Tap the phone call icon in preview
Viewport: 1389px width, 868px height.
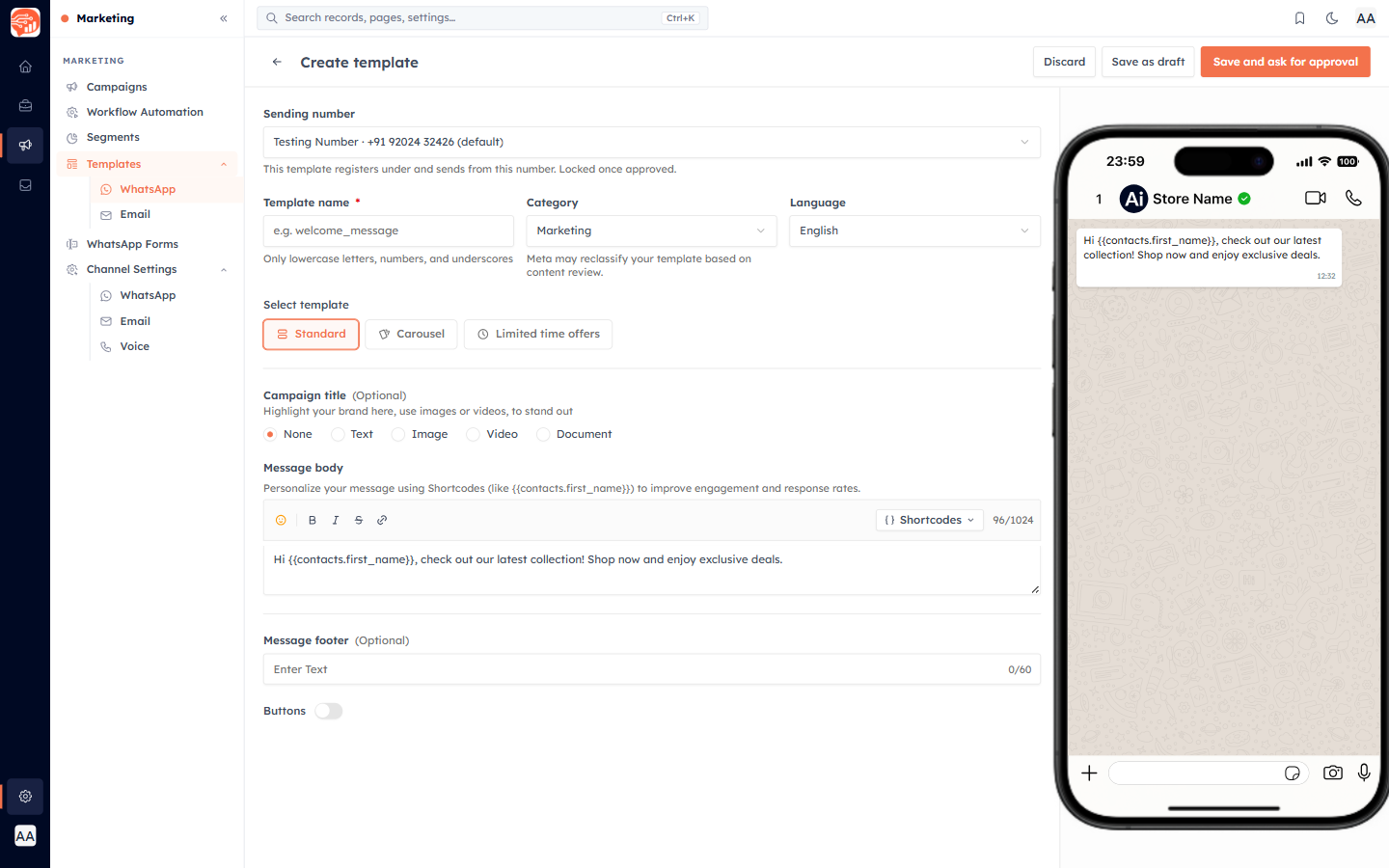coord(1353,198)
